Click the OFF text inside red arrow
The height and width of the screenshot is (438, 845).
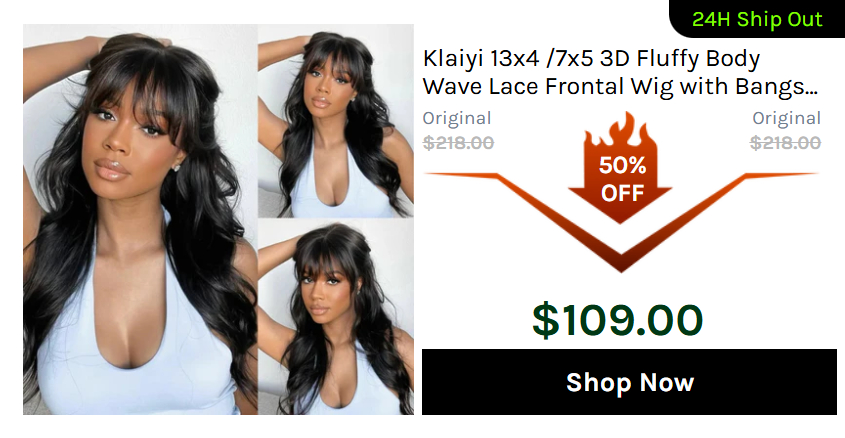pyautogui.click(x=622, y=193)
